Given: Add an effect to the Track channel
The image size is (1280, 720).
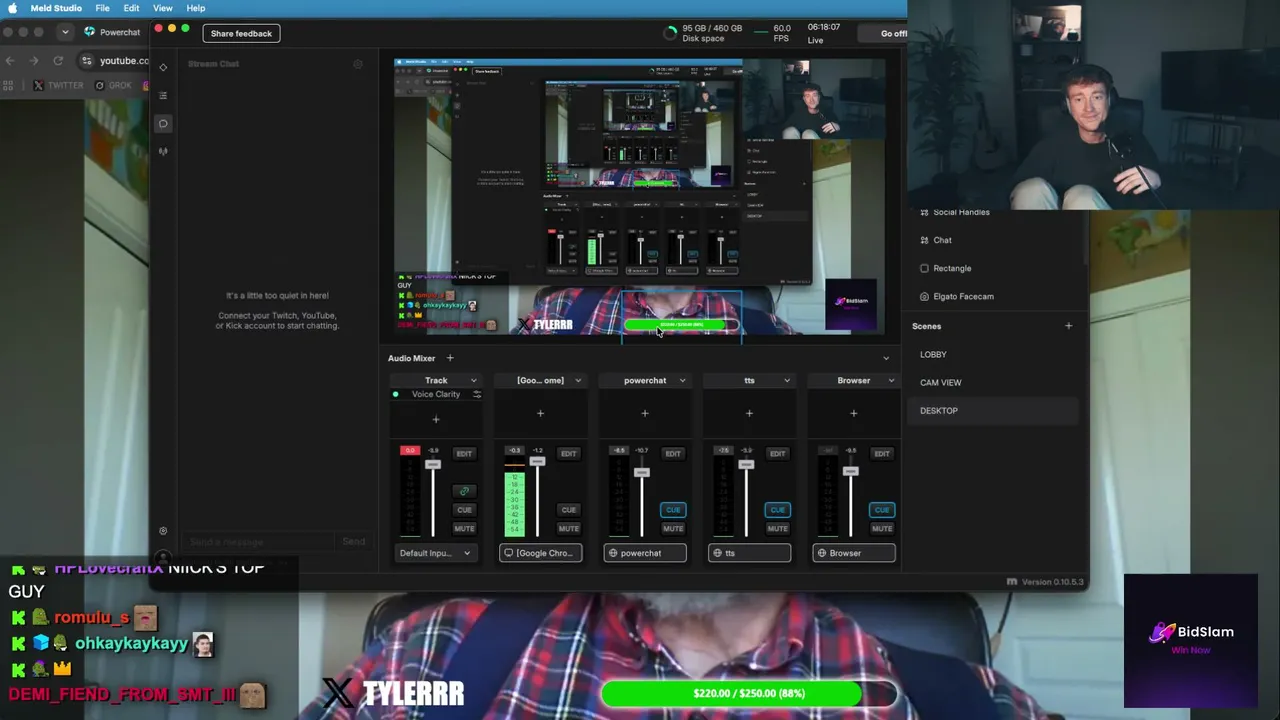Looking at the screenshot, I should coord(436,419).
